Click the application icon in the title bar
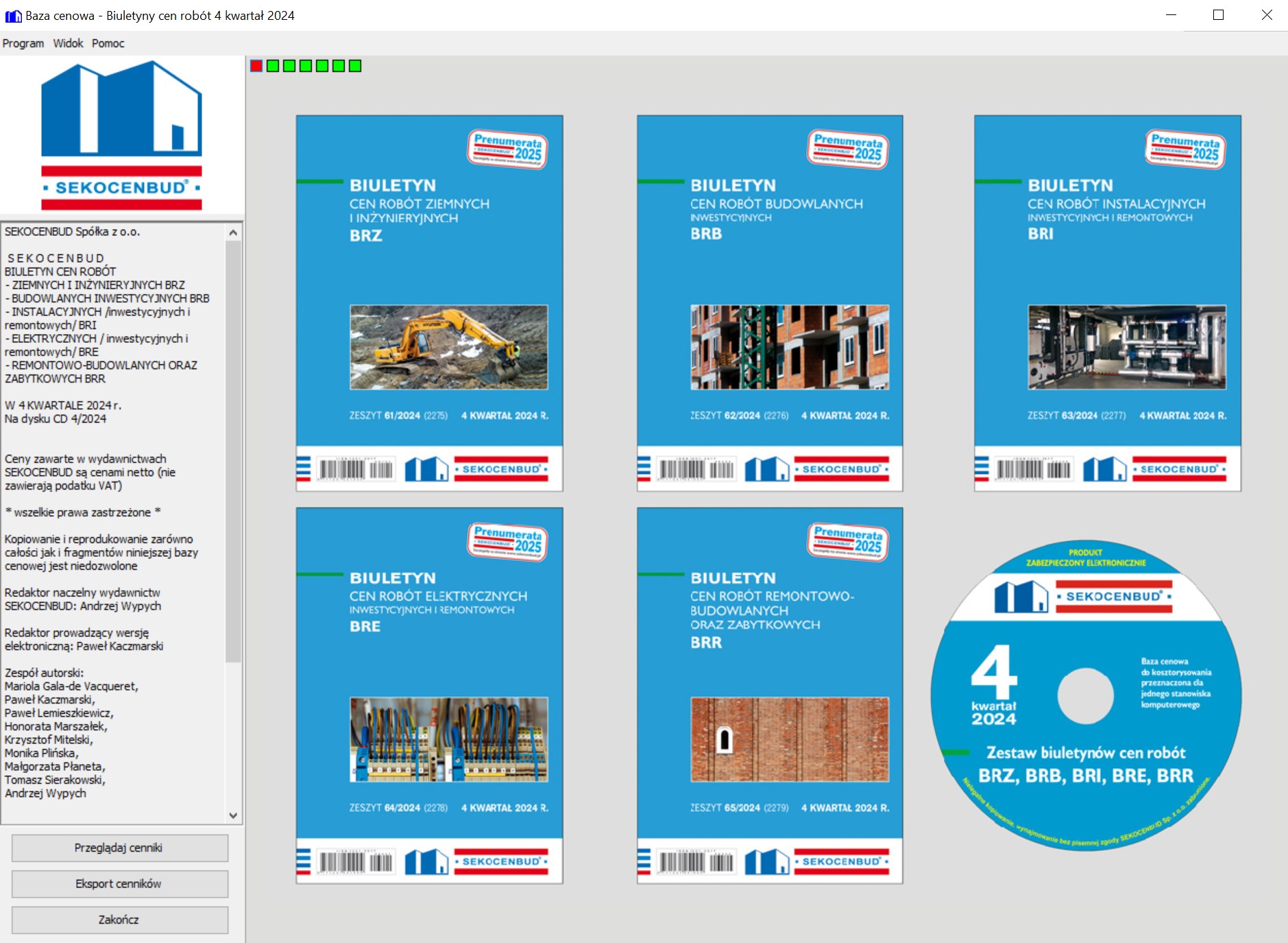This screenshot has width=1288, height=943. 13,15
